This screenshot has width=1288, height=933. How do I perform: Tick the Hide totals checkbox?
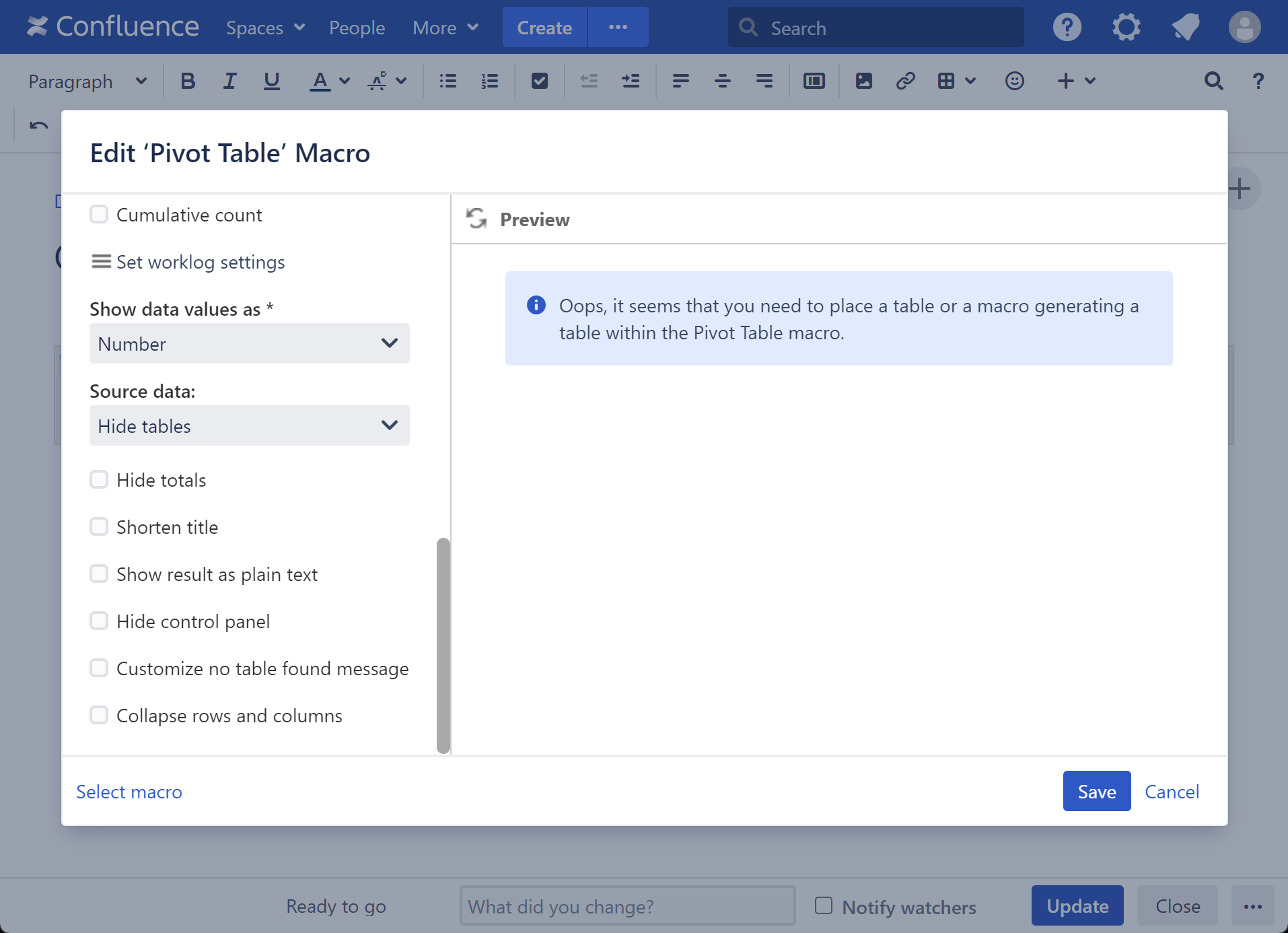tap(99, 480)
